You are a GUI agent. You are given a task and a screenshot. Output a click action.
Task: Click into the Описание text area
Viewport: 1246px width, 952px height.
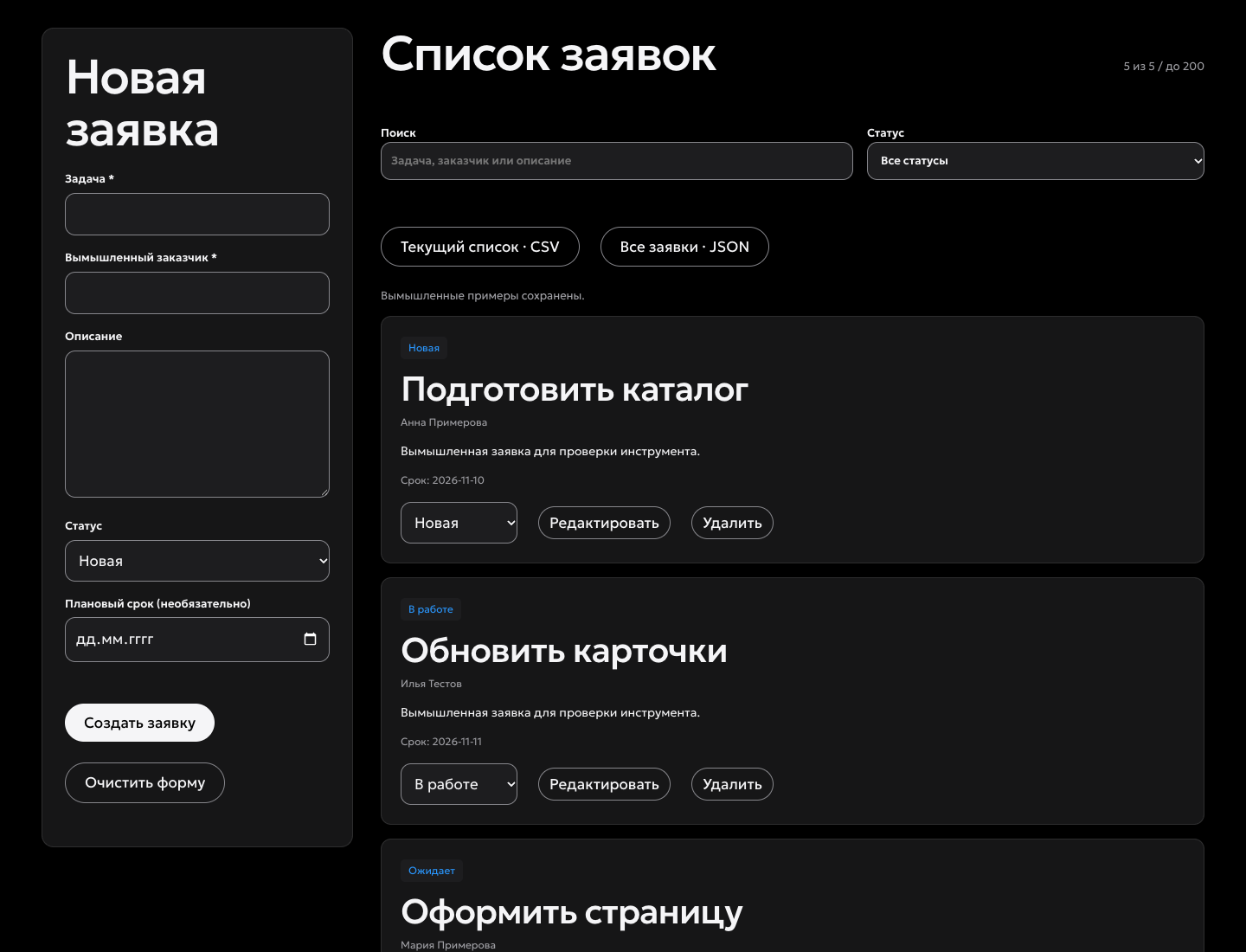point(197,424)
